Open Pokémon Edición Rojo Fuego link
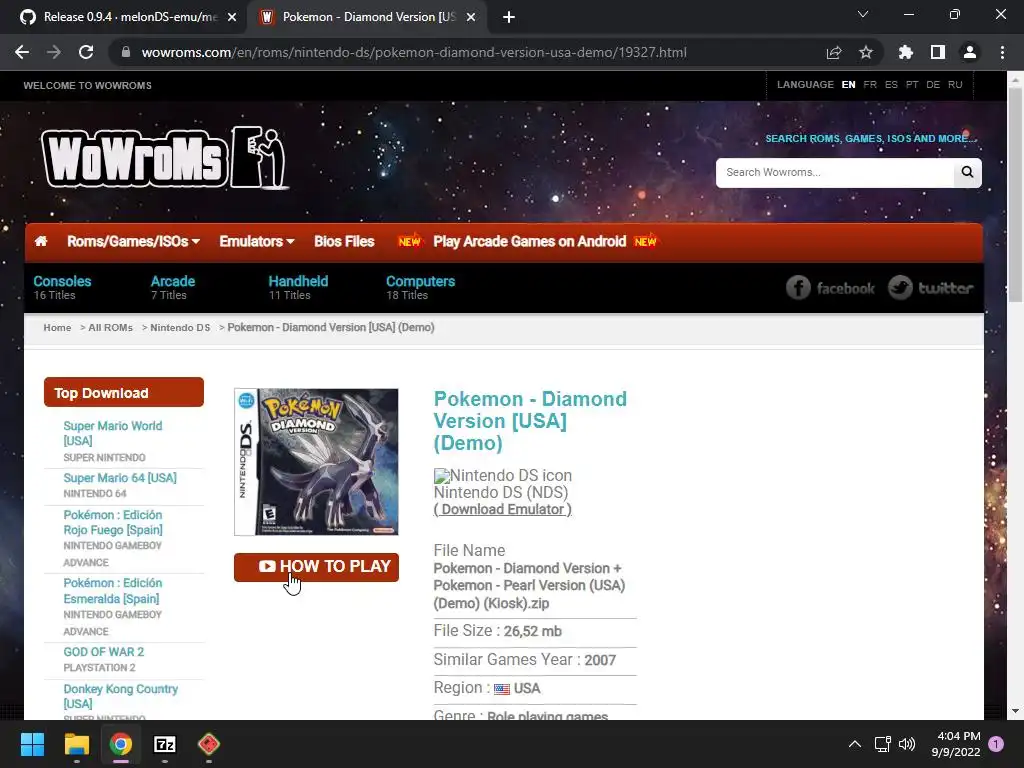 coord(113,522)
